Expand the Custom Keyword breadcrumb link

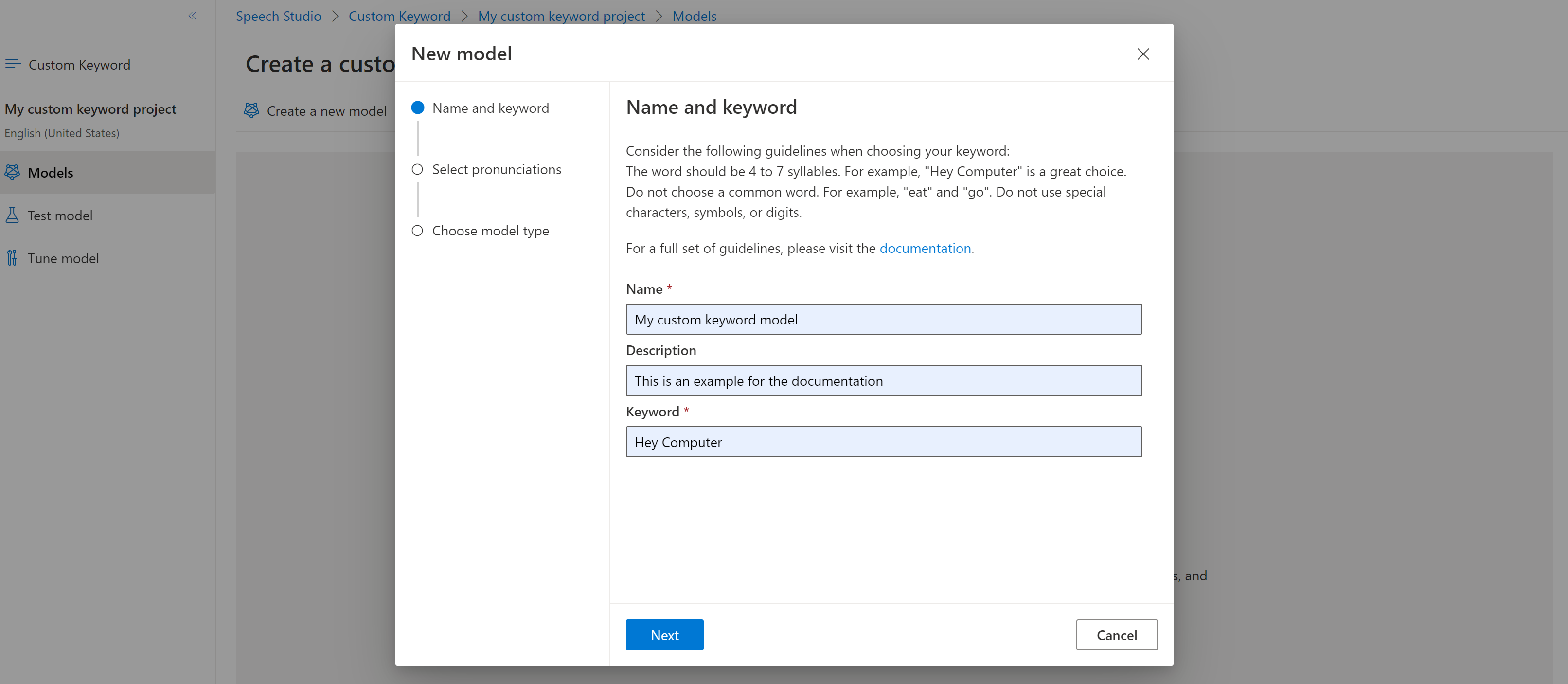click(397, 15)
